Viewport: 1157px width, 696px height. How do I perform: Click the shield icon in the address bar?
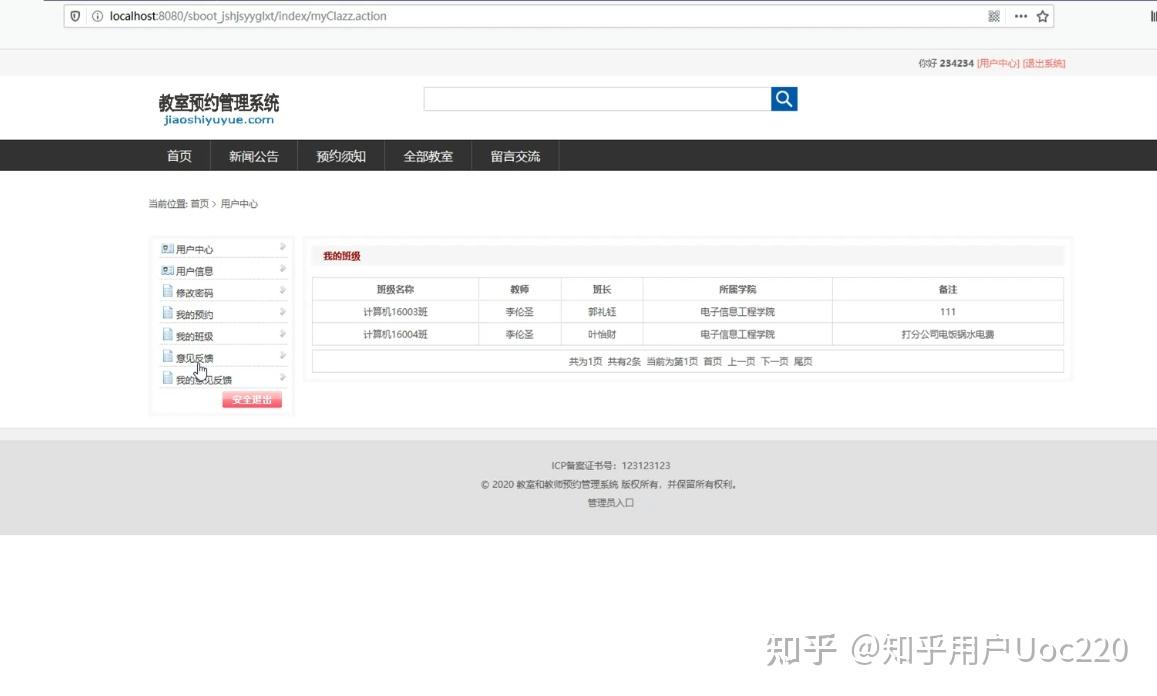(74, 15)
